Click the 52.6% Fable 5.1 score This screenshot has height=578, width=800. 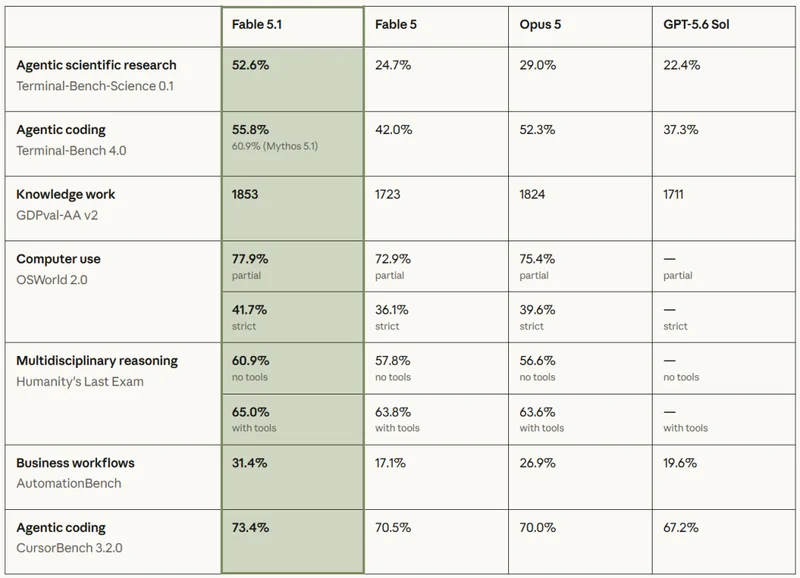[250, 65]
